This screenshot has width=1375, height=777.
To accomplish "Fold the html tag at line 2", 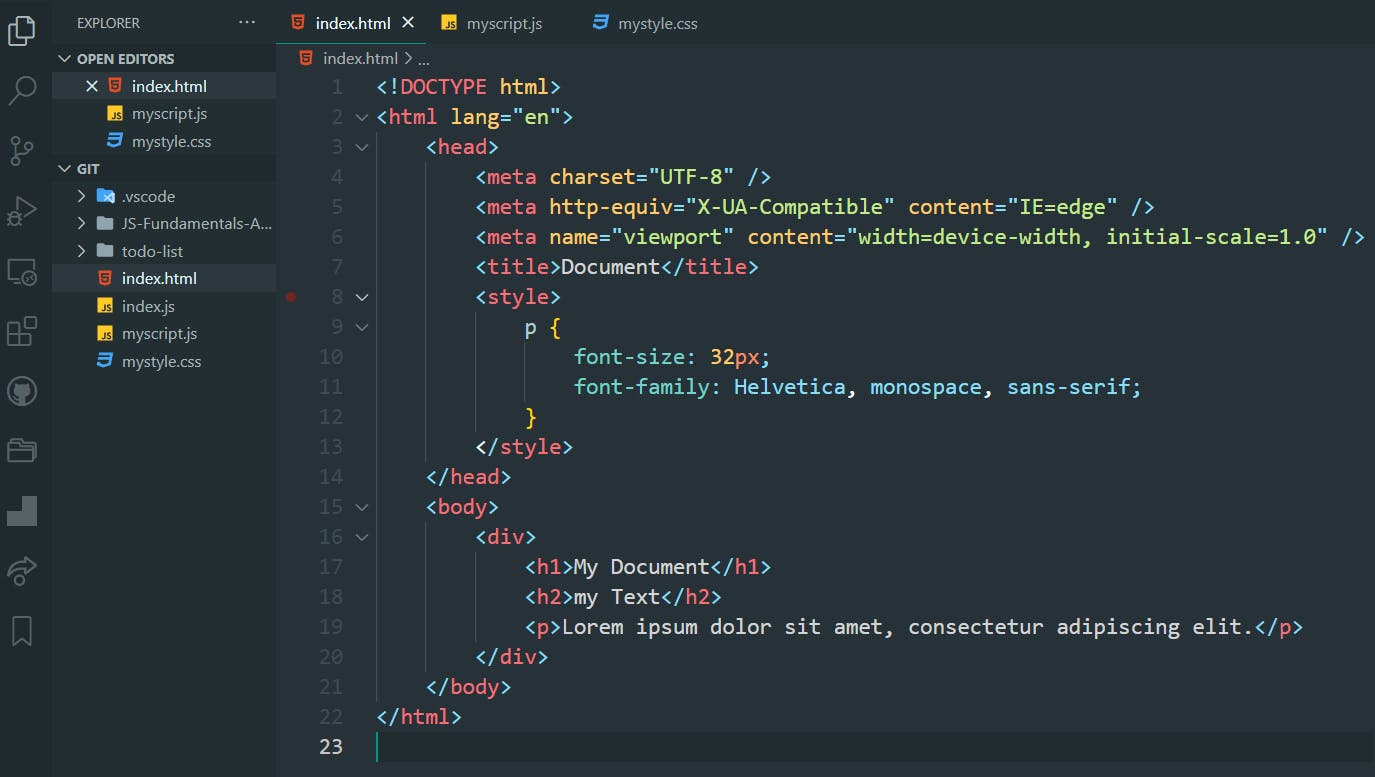I will [x=362, y=117].
